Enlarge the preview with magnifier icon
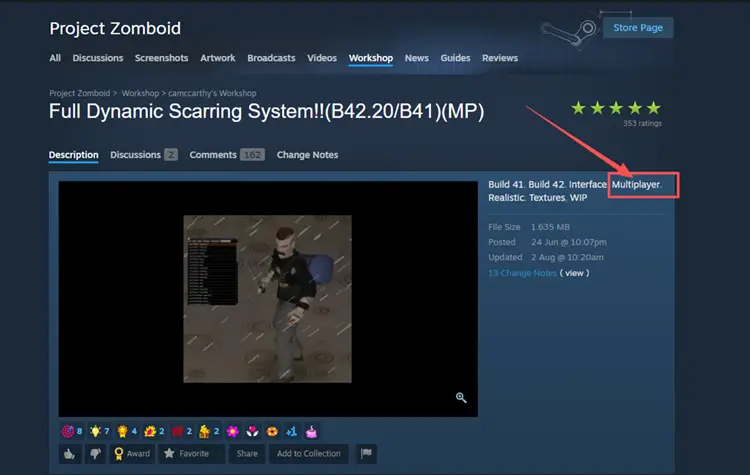This screenshot has height=475, width=750. 461,398
